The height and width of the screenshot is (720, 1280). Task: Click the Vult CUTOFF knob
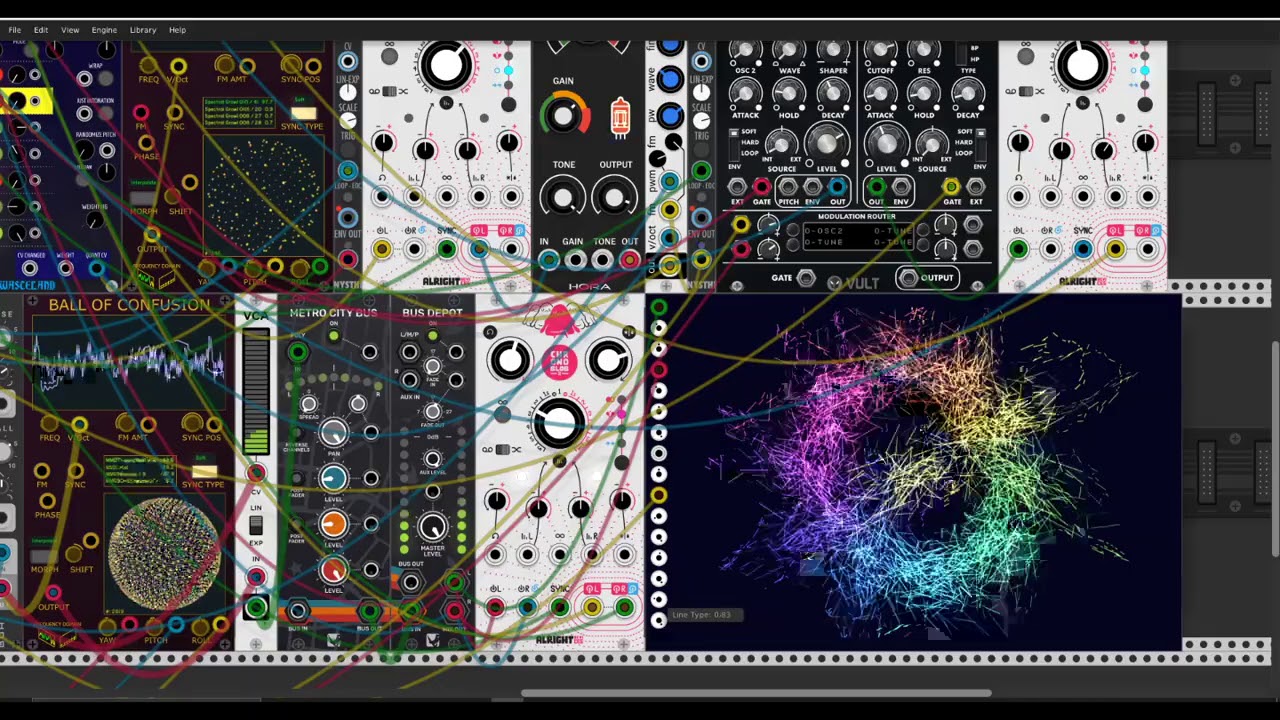point(880,50)
